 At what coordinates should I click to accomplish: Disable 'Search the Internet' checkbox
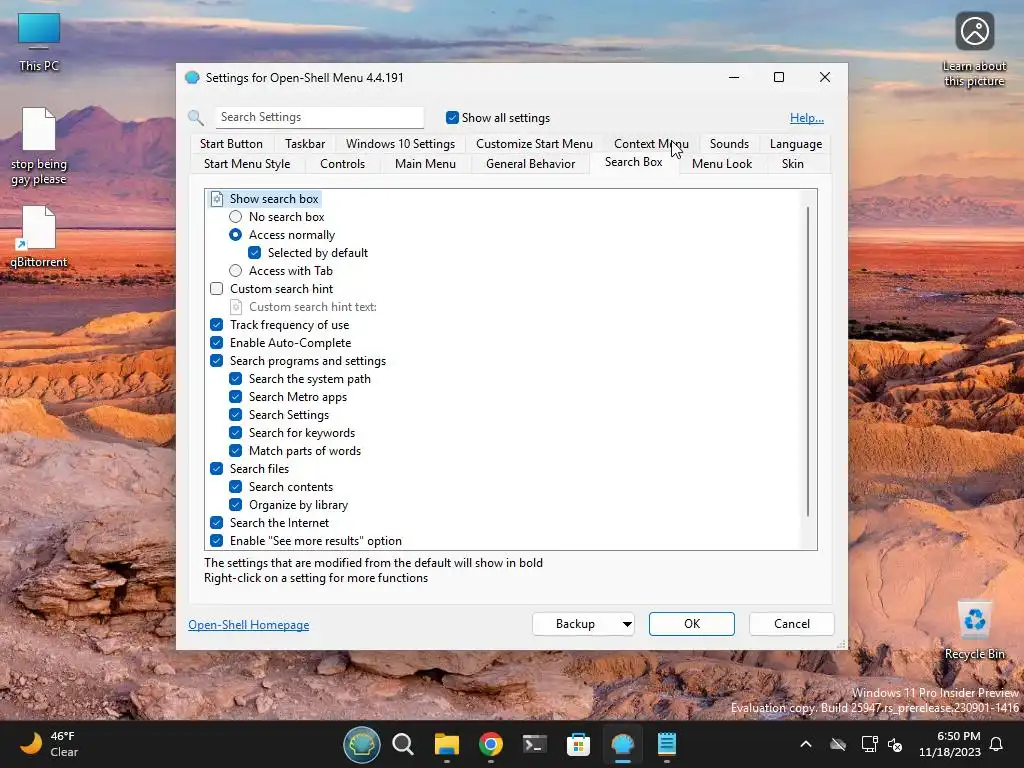217,522
